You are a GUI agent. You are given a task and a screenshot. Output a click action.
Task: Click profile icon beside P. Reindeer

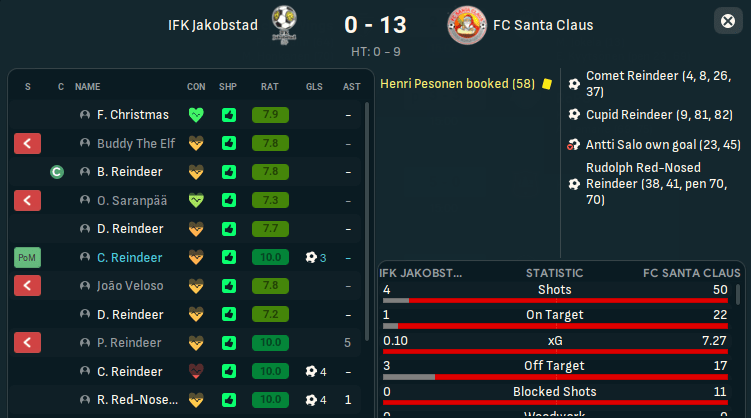pyautogui.click(x=85, y=343)
